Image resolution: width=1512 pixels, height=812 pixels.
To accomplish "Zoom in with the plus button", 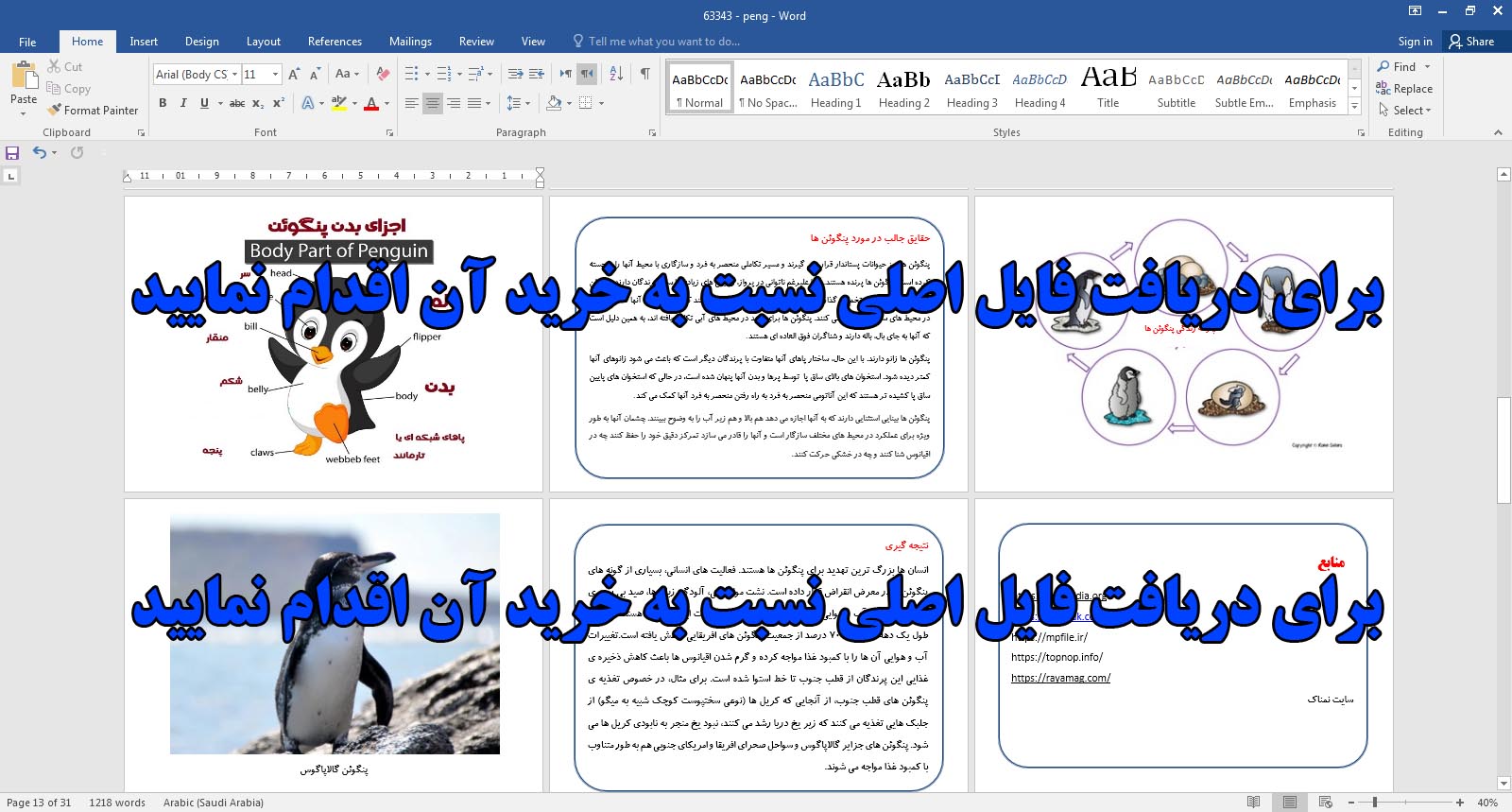I will click(x=1460, y=803).
